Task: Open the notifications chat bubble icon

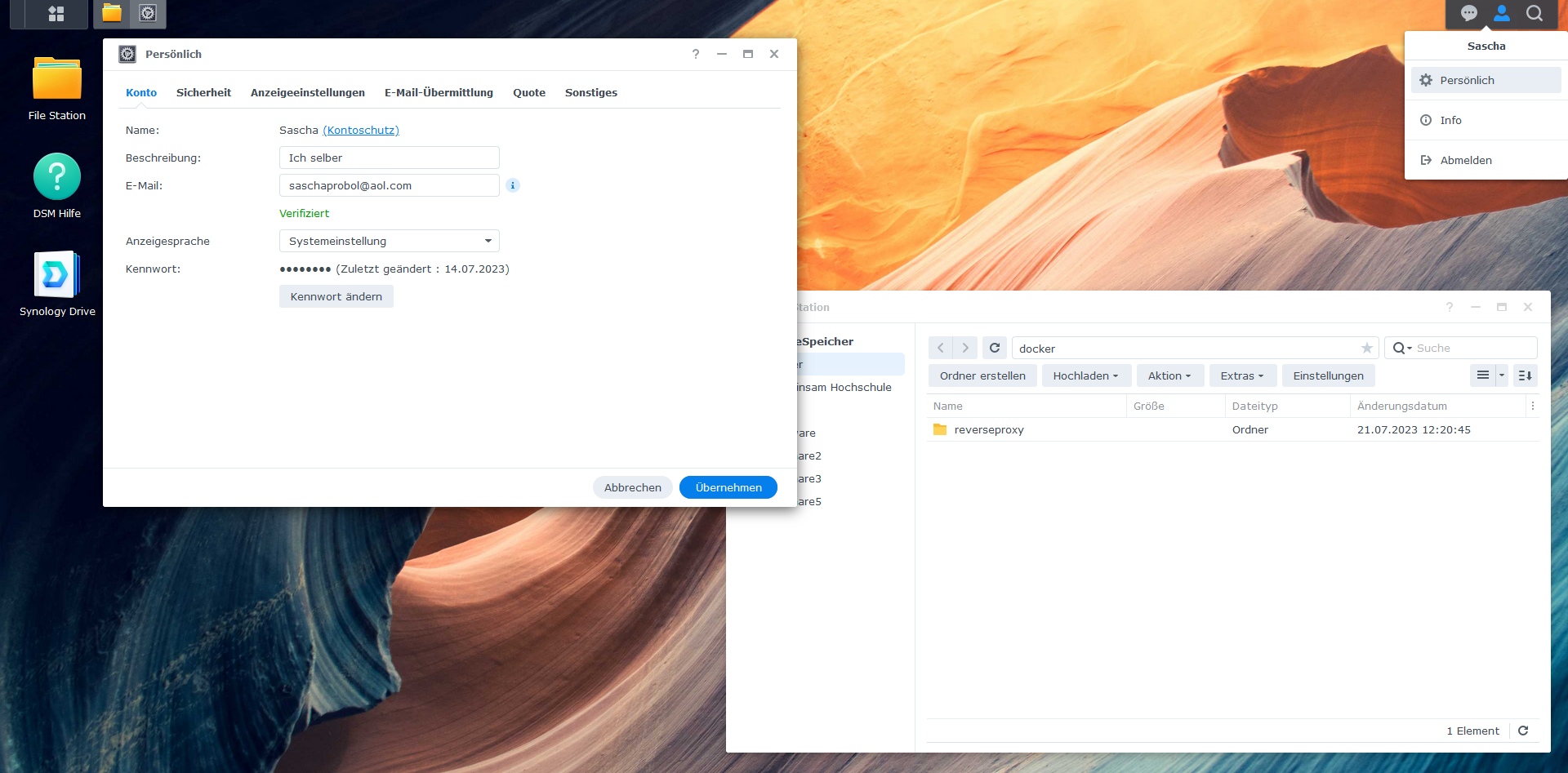Action: click(1468, 14)
